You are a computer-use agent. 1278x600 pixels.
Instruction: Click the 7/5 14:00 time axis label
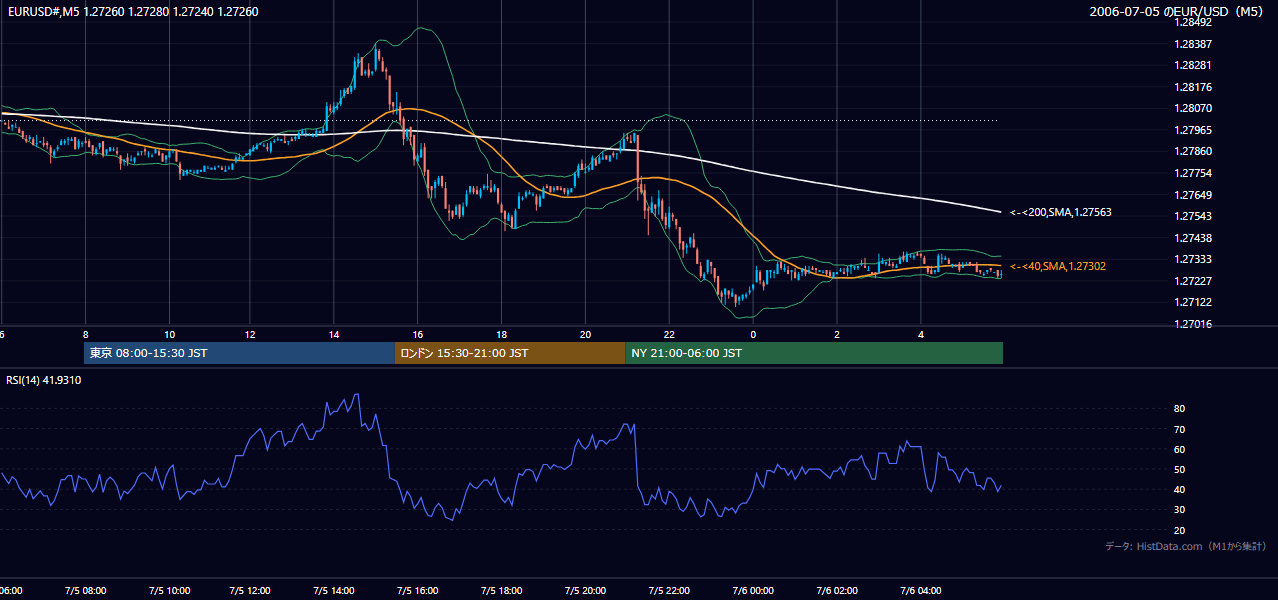point(335,591)
